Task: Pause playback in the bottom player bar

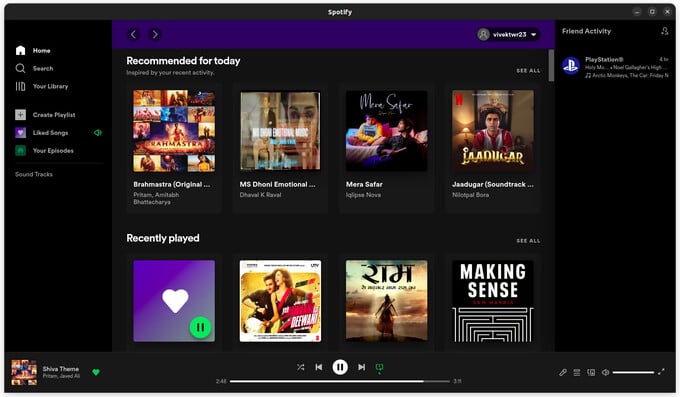Action: (x=340, y=367)
